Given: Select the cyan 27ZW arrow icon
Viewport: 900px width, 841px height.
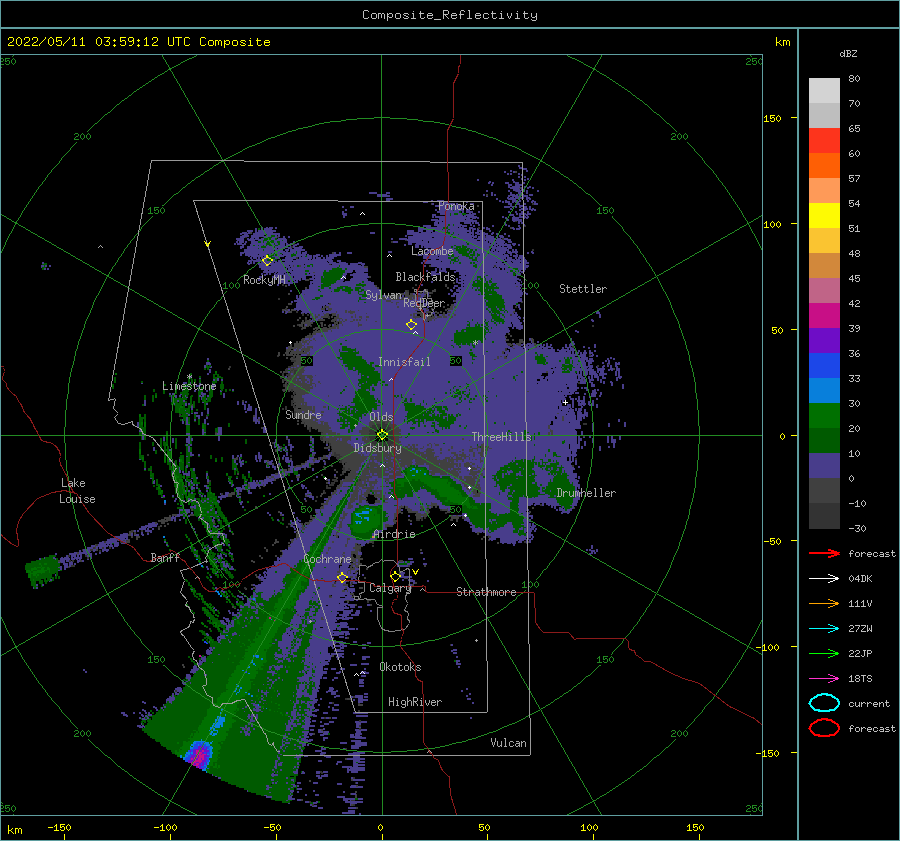Looking at the screenshot, I should (824, 629).
